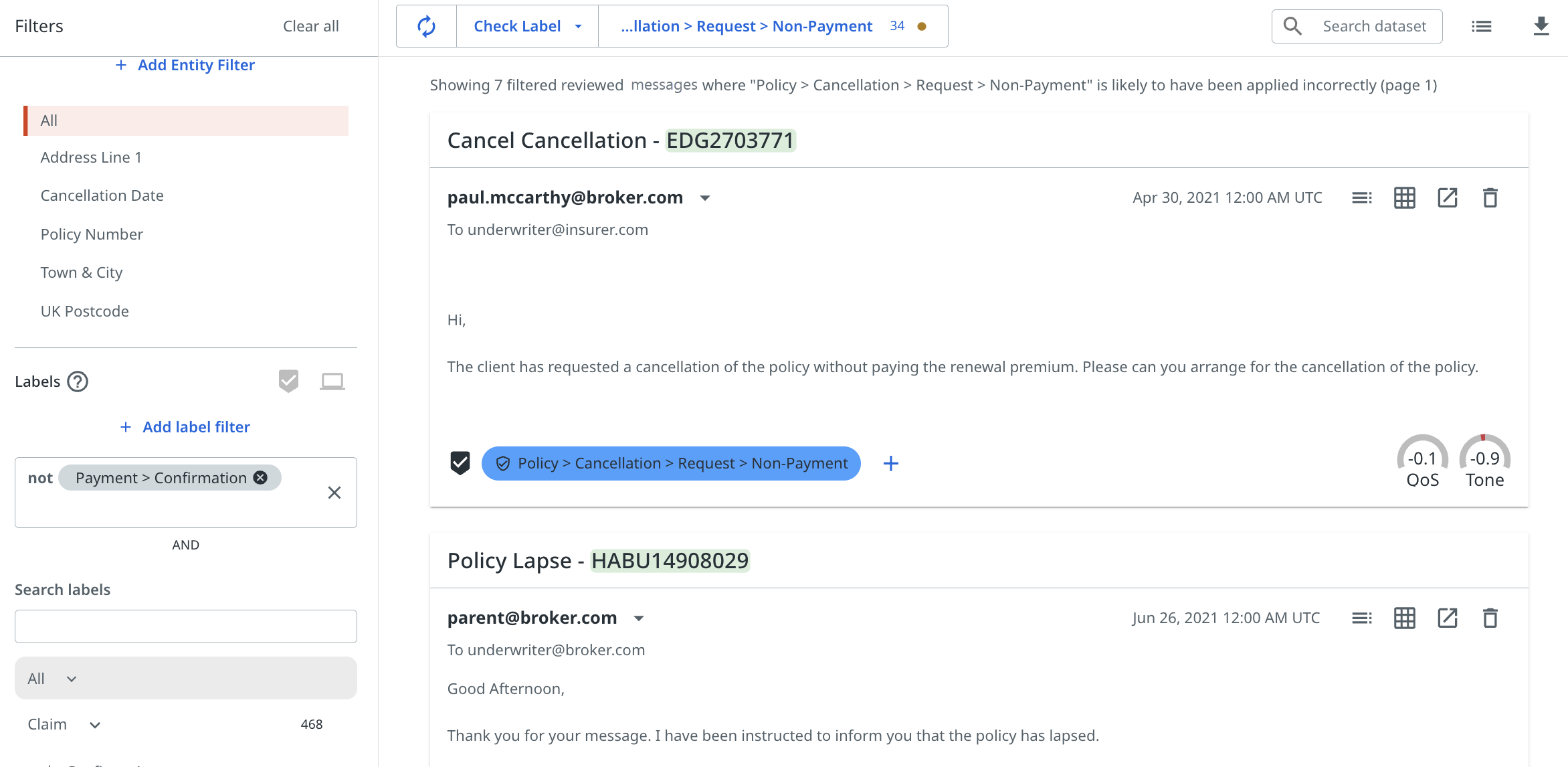Open the list view icon near search

[x=1481, y=26]
